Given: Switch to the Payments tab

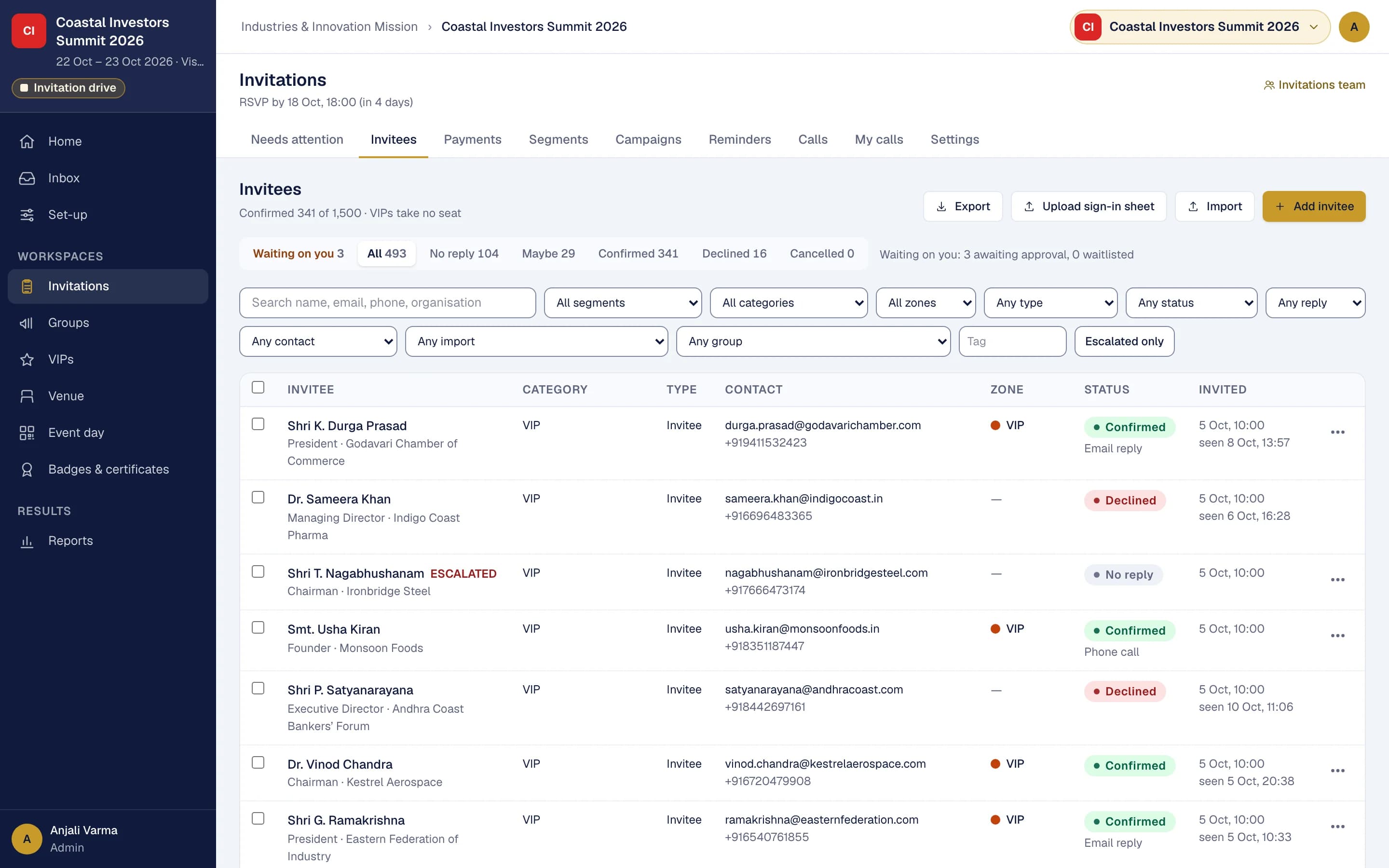Looking at the screenshot, I should click(x=472, y=139).
